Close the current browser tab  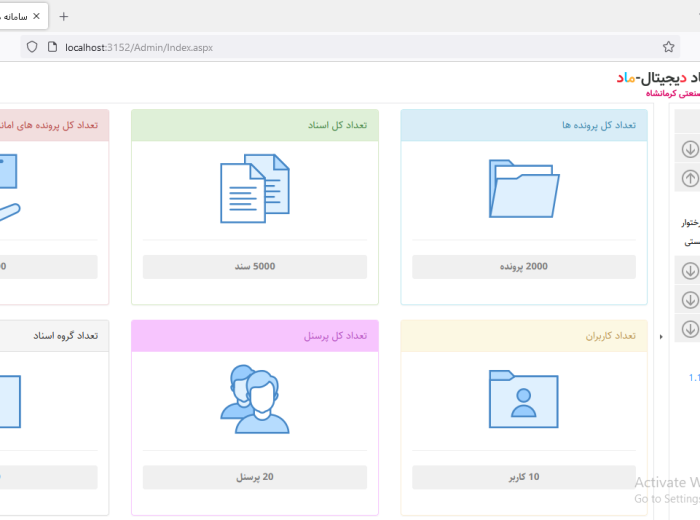(36, 16)
